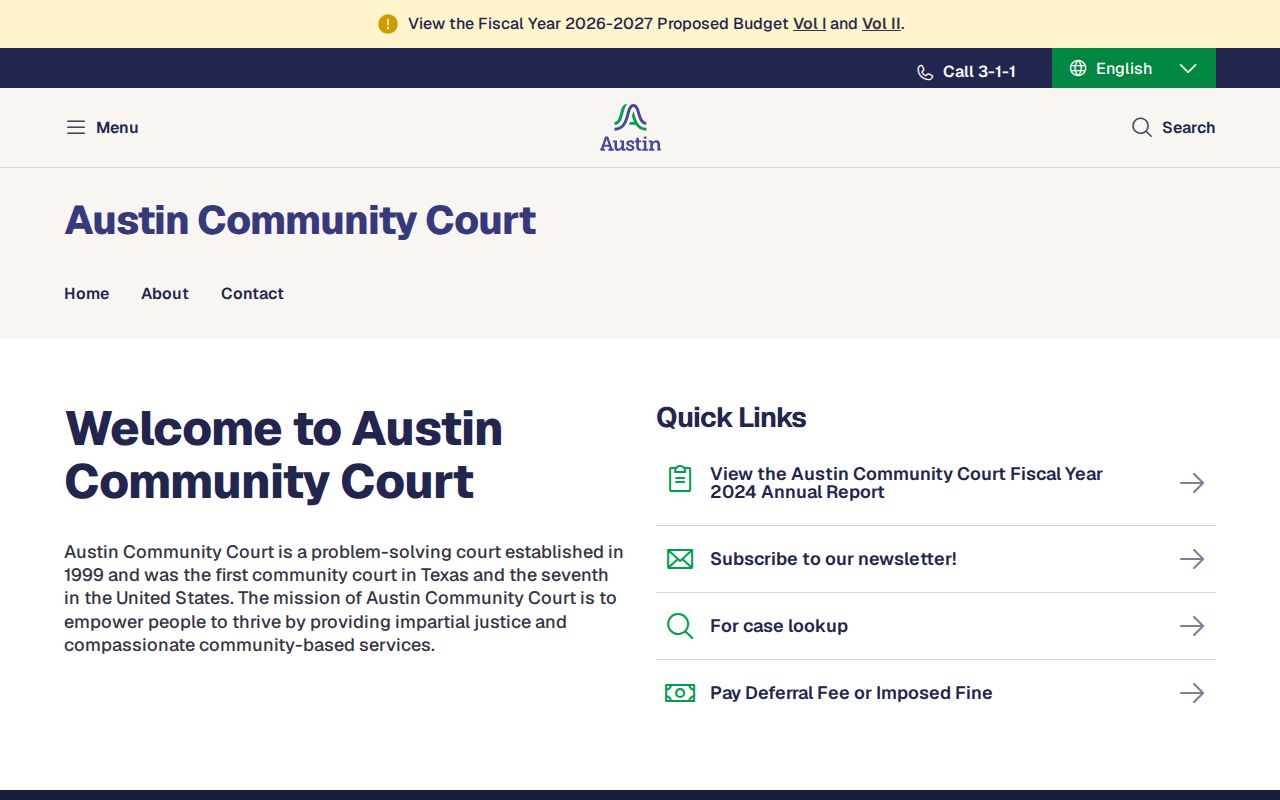Click the Quick Links heading

coord(731,418)
